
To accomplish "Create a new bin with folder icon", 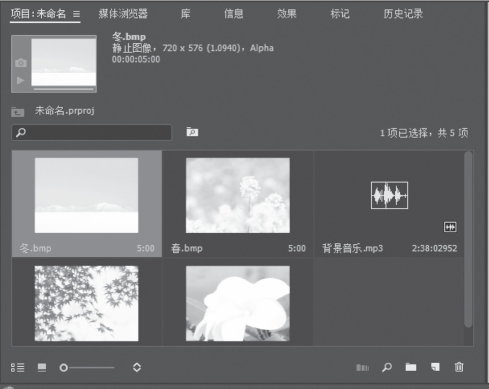I will (411, 367).
